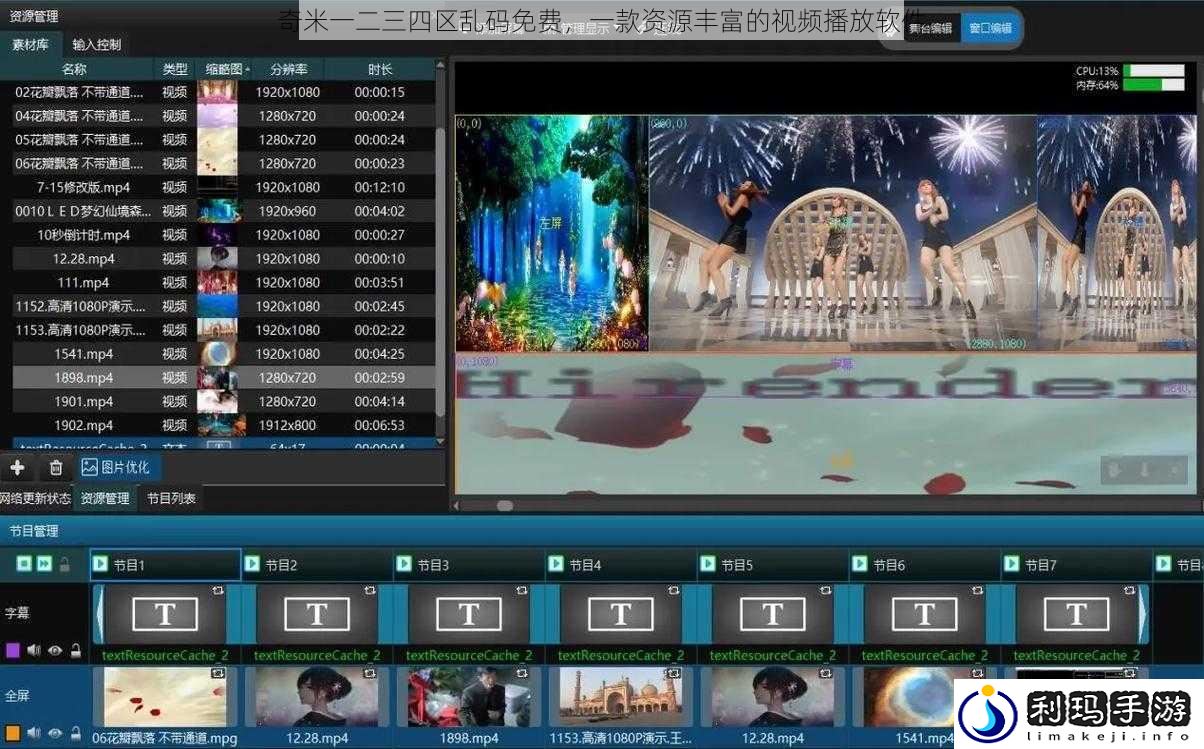Select the text clip in 节目1

coord(165,614)
